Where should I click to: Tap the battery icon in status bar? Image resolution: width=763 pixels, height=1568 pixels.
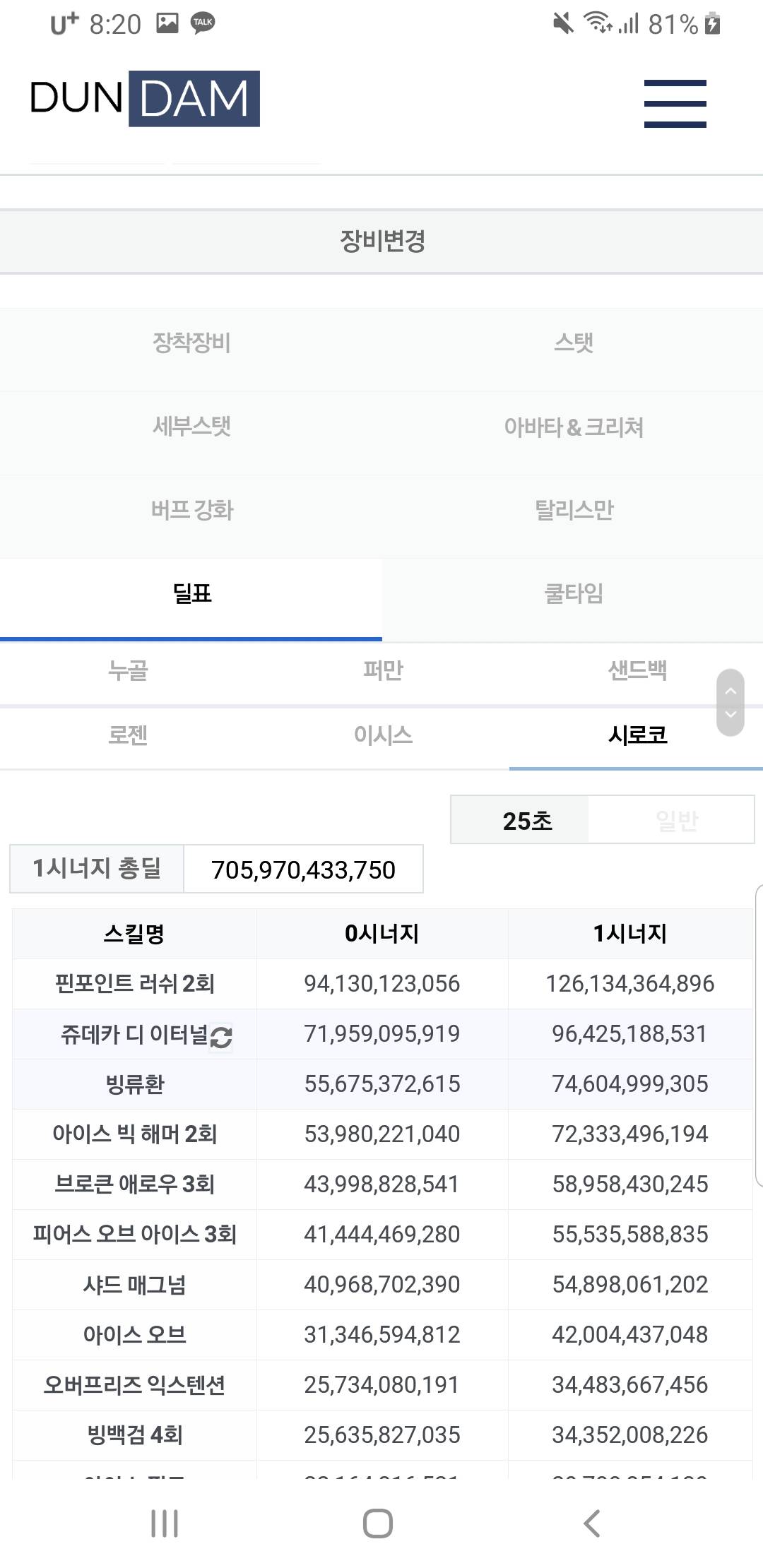tap(713, 24)
